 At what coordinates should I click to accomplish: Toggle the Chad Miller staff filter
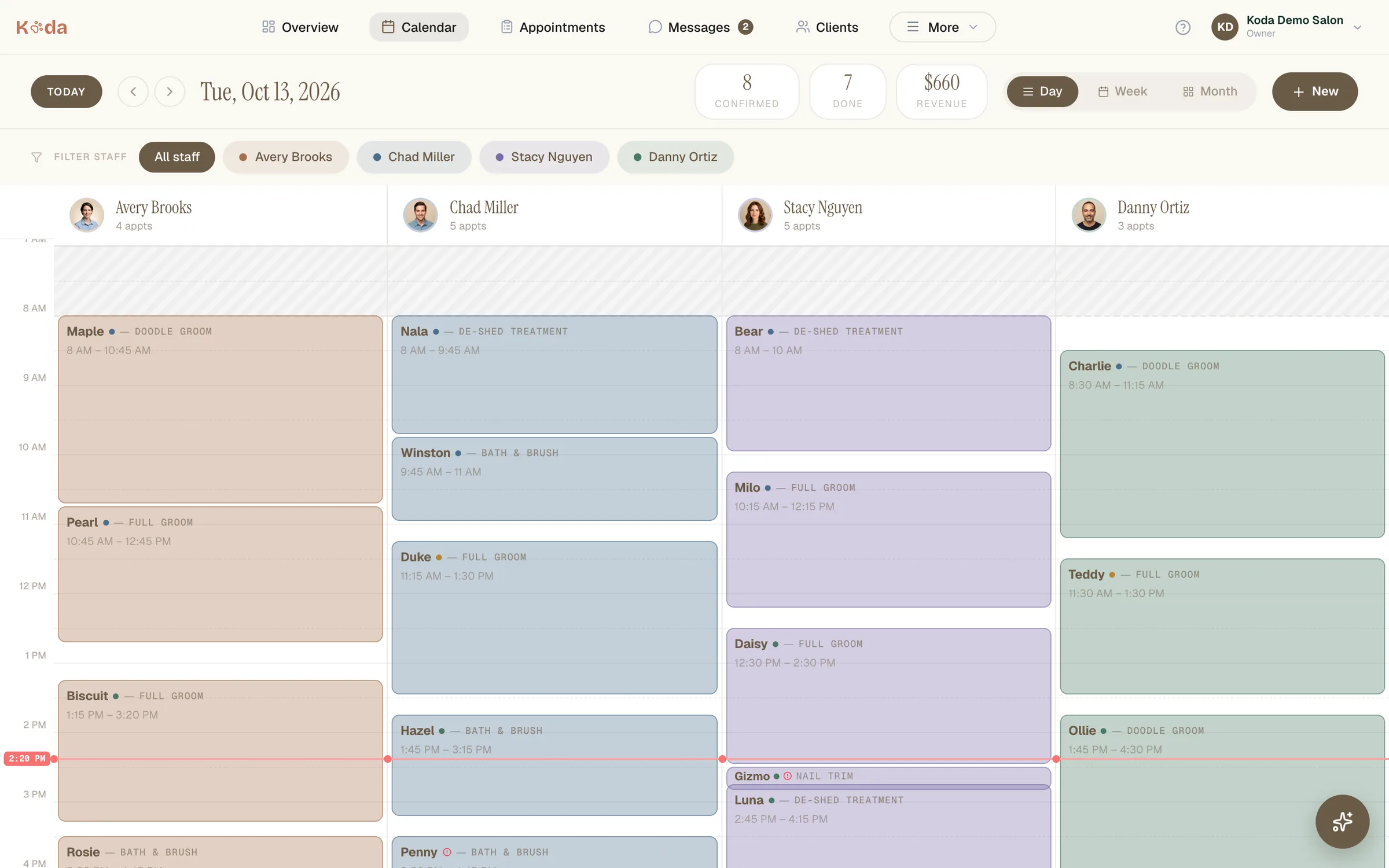[414, 157]
